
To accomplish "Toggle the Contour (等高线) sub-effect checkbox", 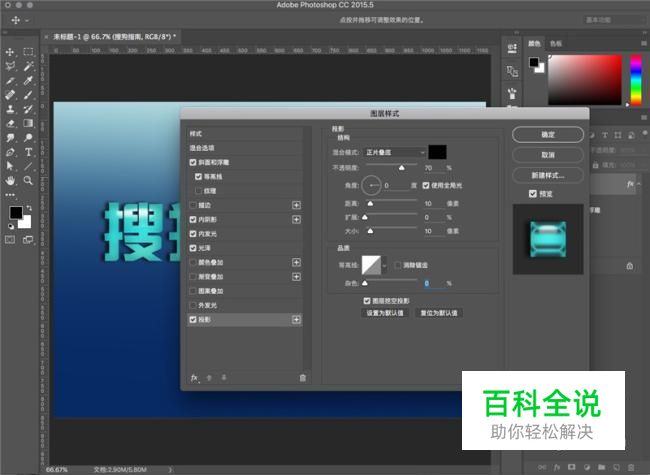I will point(198,177).
